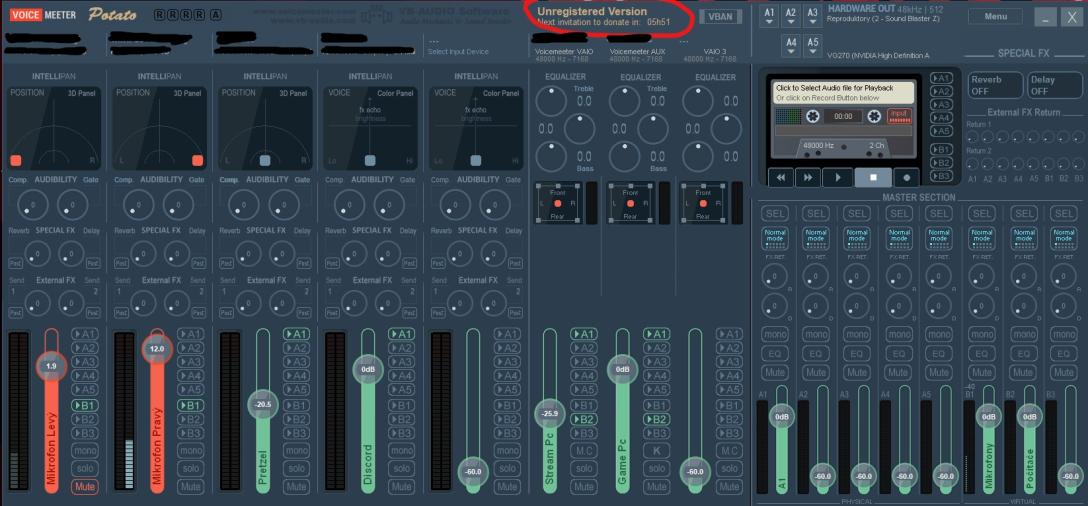
Task: Click the Reverb Post button on Mikrofon Levy strip
Action: pyautogui.click(x=15, y=264)
